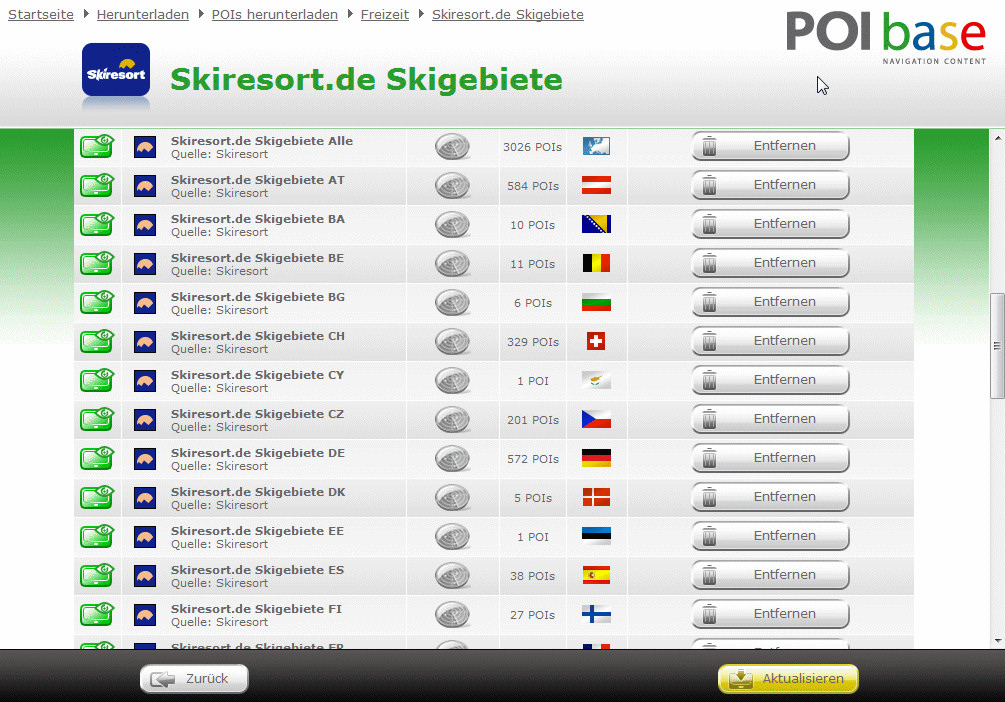Click the gray globe icon in BA row

coord(453,225)
